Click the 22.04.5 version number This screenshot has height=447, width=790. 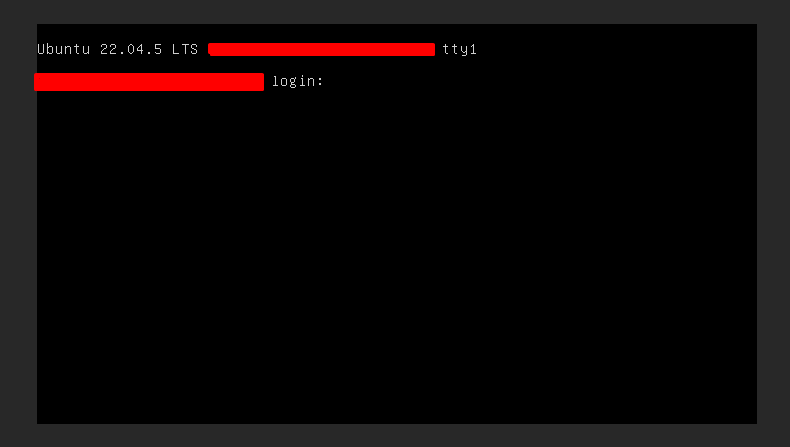coord(131,49)
